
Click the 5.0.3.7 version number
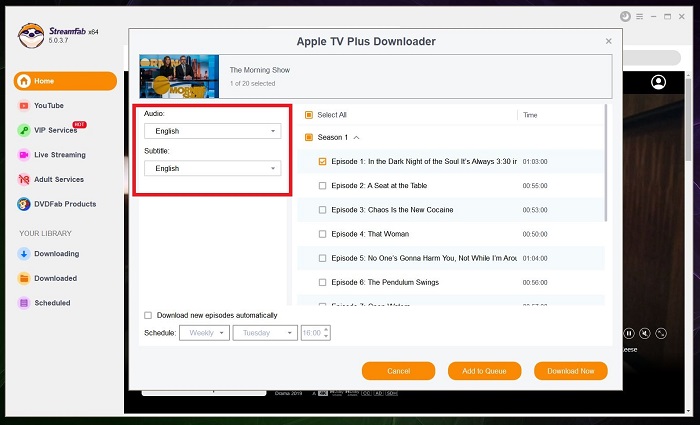point(58,41)
